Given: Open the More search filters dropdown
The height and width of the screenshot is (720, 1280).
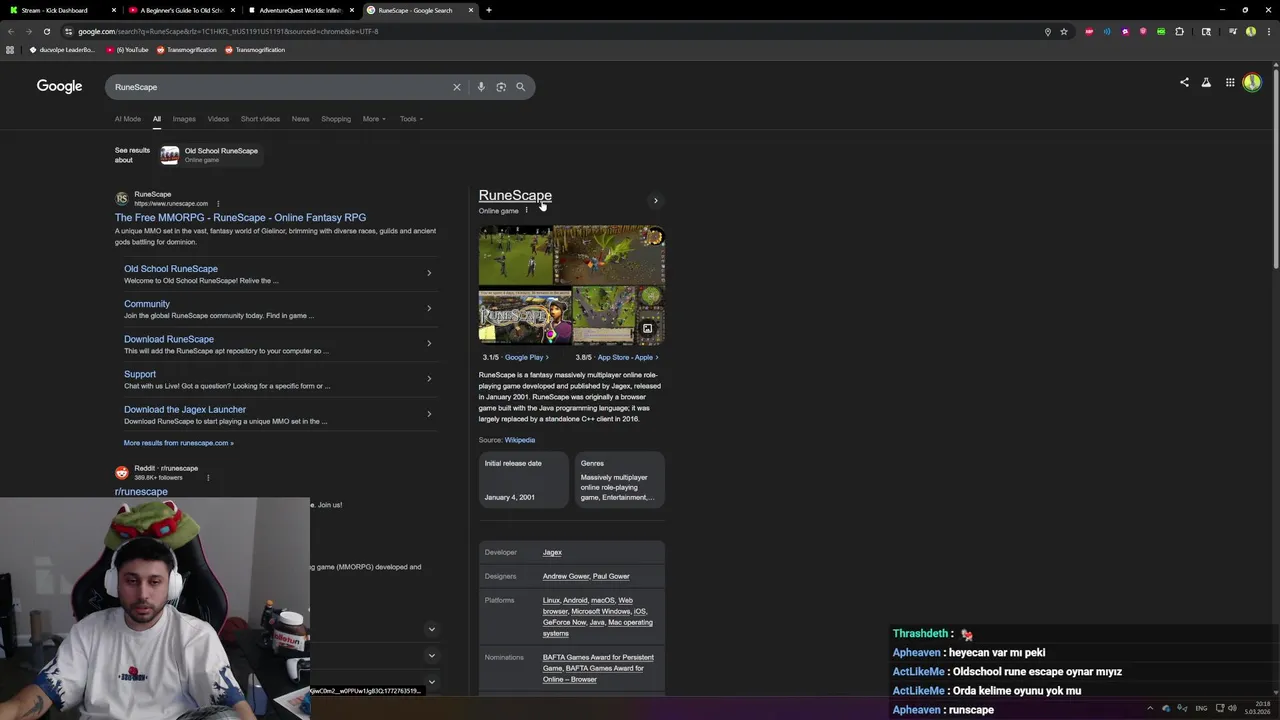Looking at the screenshot, I should (374, 119).
